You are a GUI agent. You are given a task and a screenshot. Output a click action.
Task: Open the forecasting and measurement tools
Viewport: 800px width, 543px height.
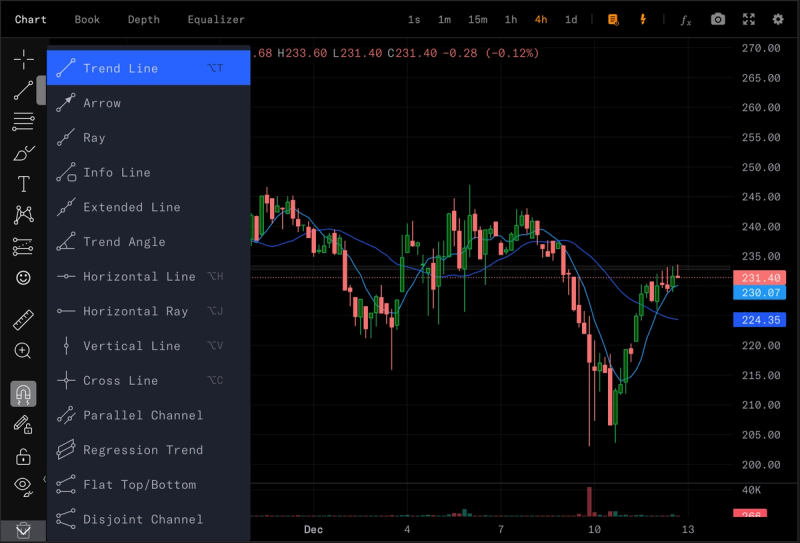click(23, 246)
